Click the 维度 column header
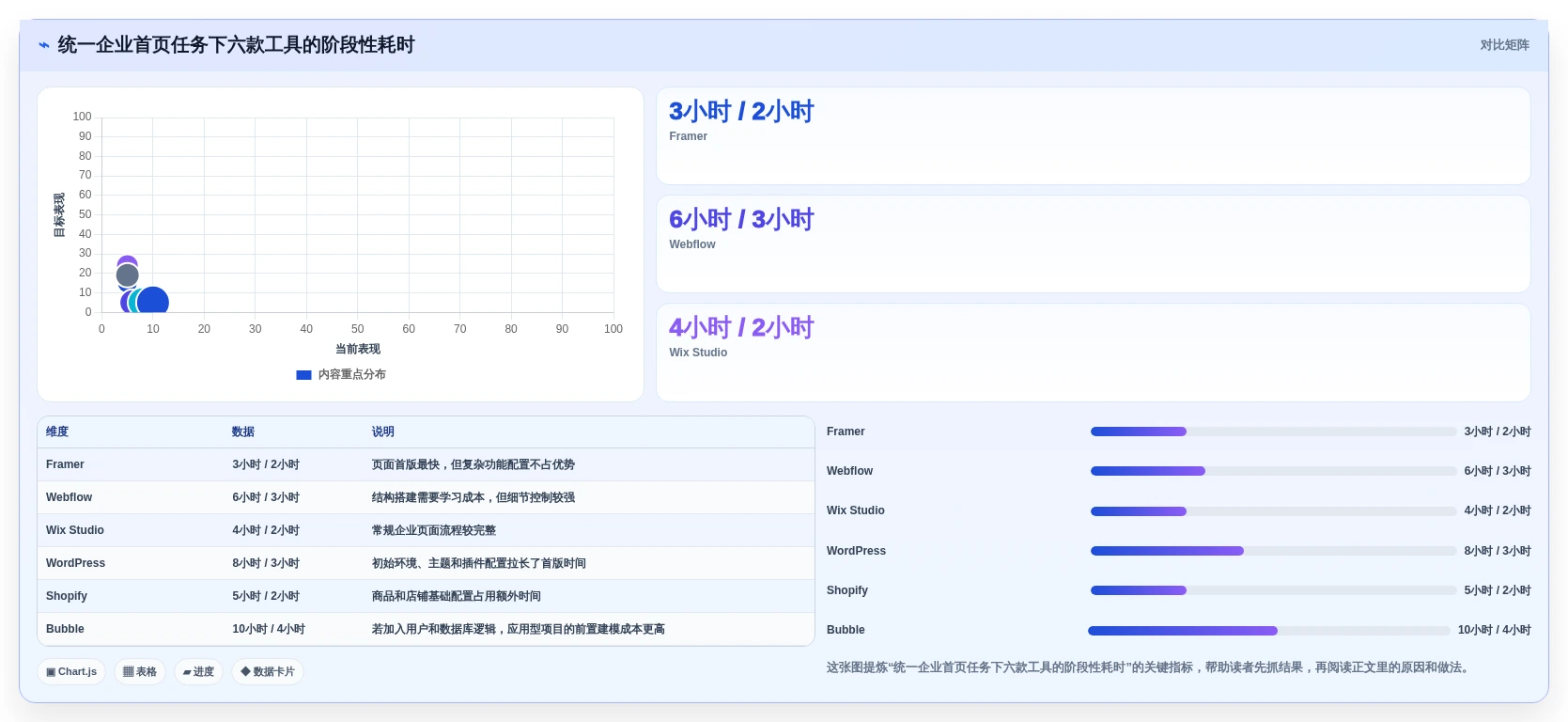This screenshot has height=722, width=1568. click(57, 432)
